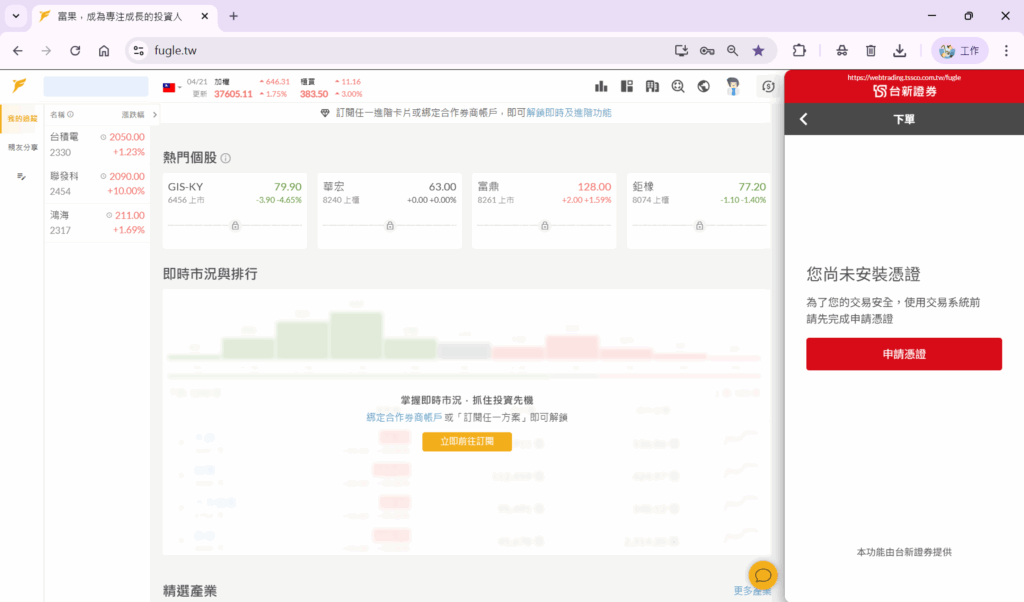Switch to the 親友分享 sidebar tab
Screen dimensions: 1024x602
click(21, 147)
